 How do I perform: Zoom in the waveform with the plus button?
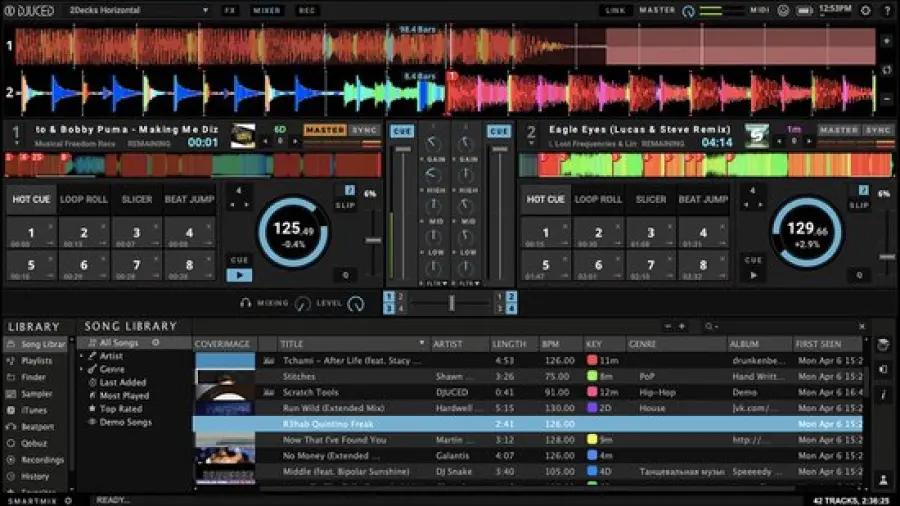pyautogui.click(x=886, y=41)
